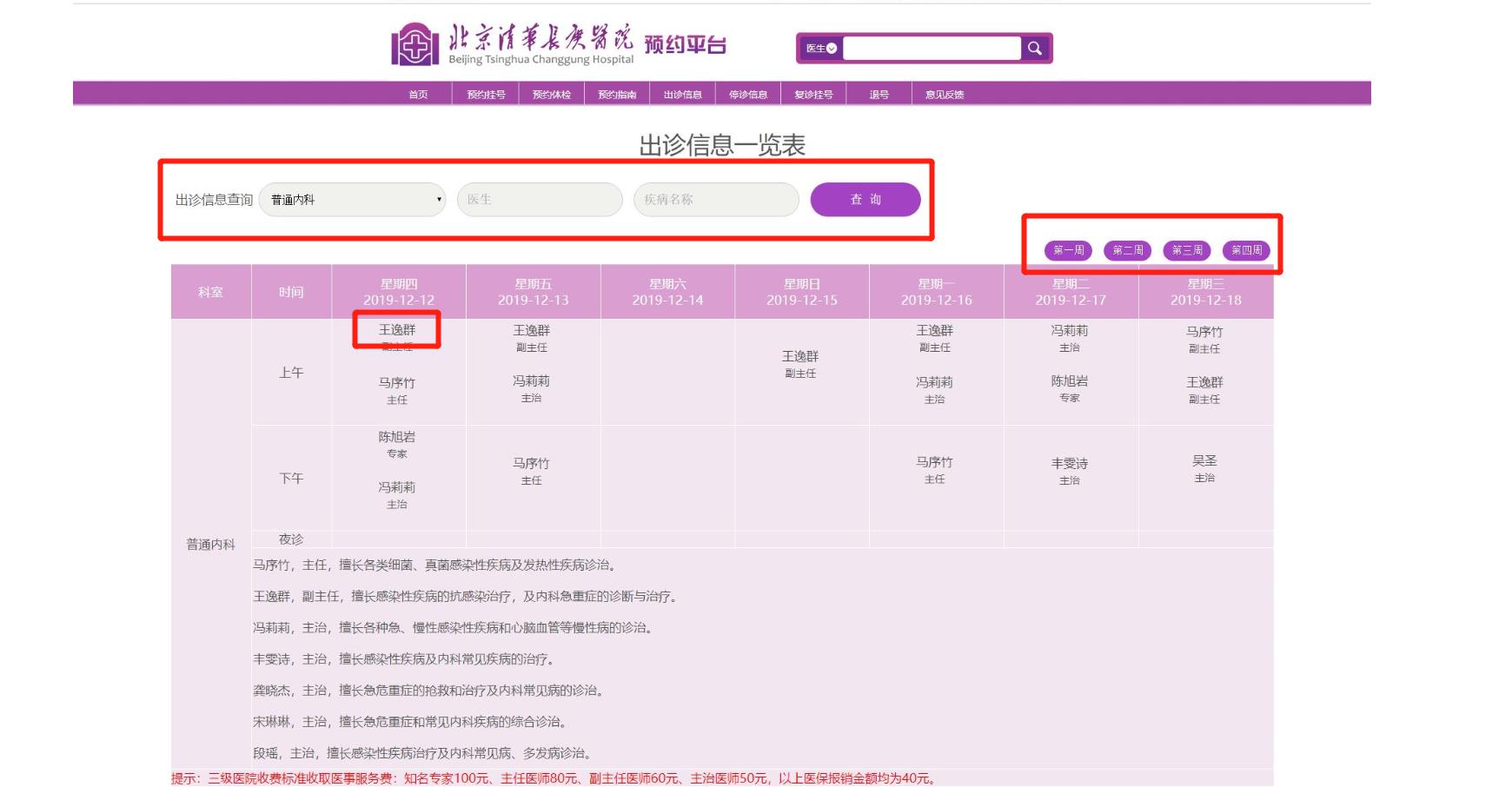This screenshot has height=787, width=1512.
Task: Open the 预约体检 menu item
Action: pos(552,95)
